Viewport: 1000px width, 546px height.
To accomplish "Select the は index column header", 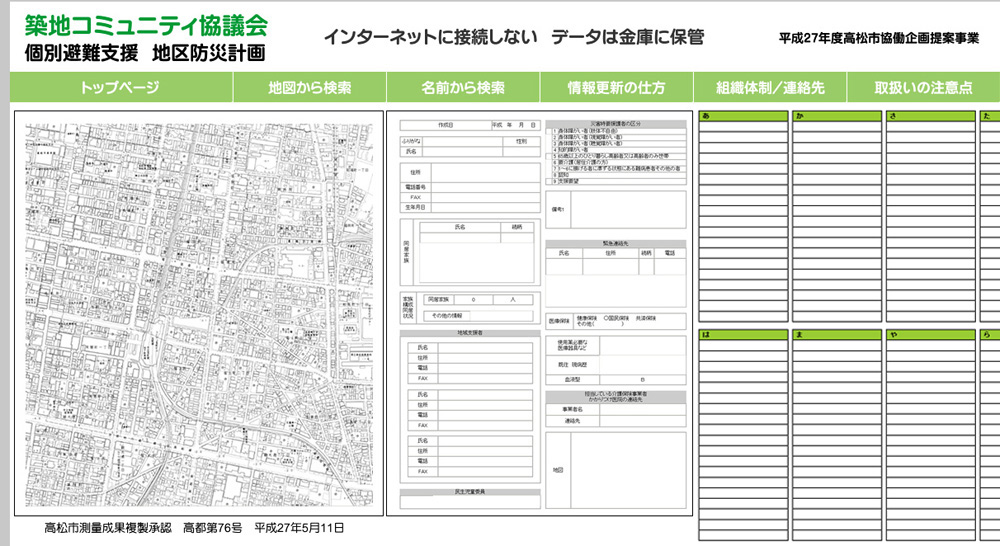I will pyautogui.click(x=742, y=334).
